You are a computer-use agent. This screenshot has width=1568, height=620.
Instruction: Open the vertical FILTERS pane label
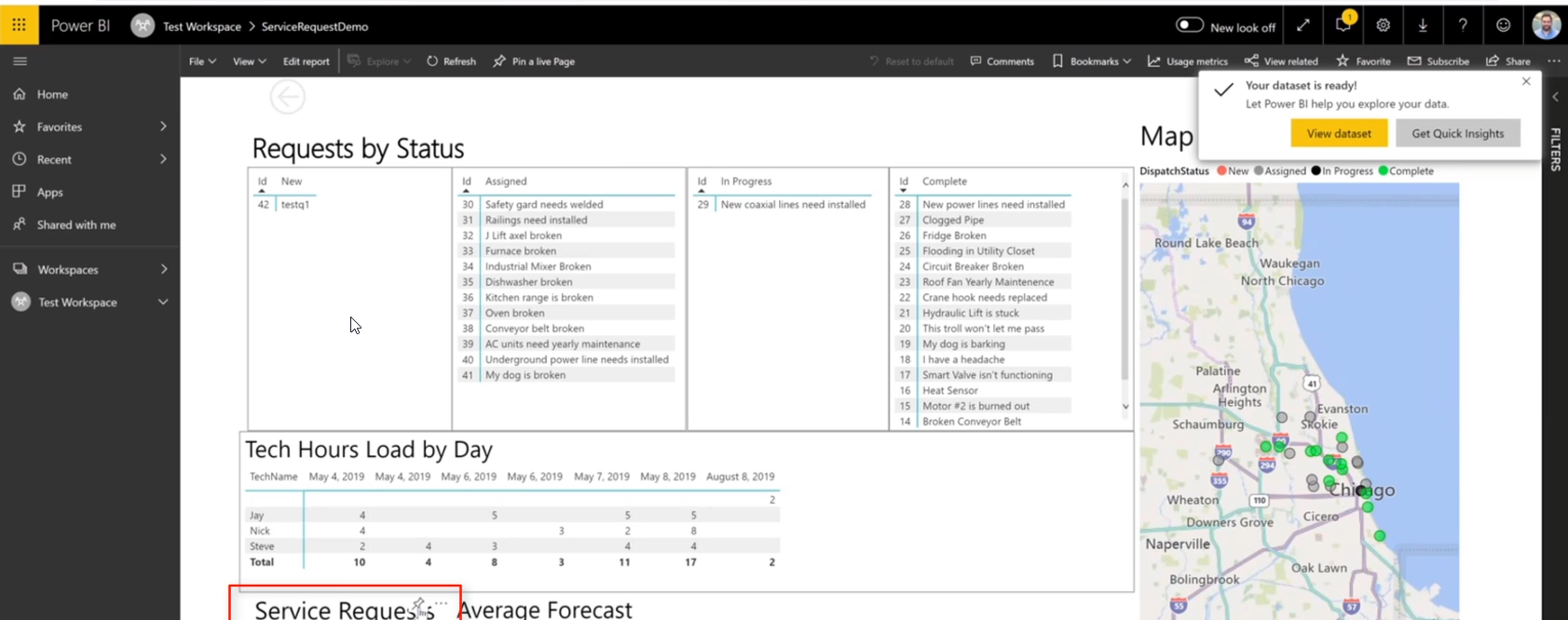1555,150
